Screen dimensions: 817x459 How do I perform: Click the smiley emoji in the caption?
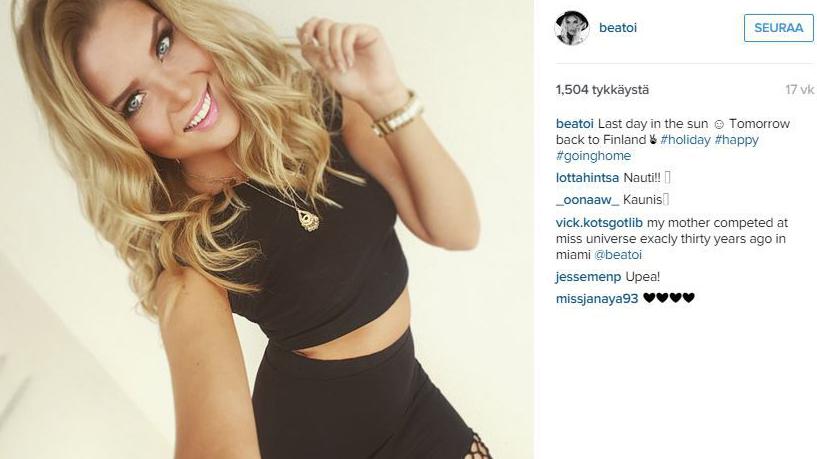pyautogui.click(x=719, y=125)
